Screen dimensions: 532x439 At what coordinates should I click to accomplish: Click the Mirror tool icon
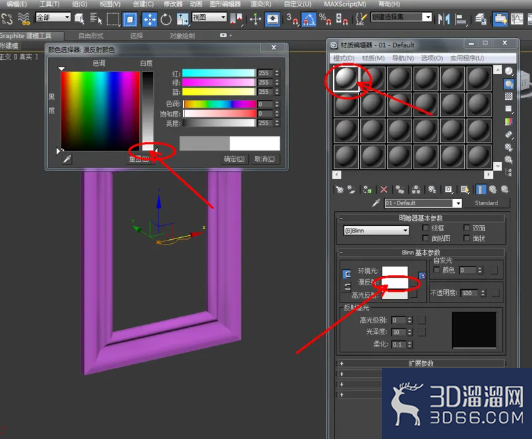point(443,19)
